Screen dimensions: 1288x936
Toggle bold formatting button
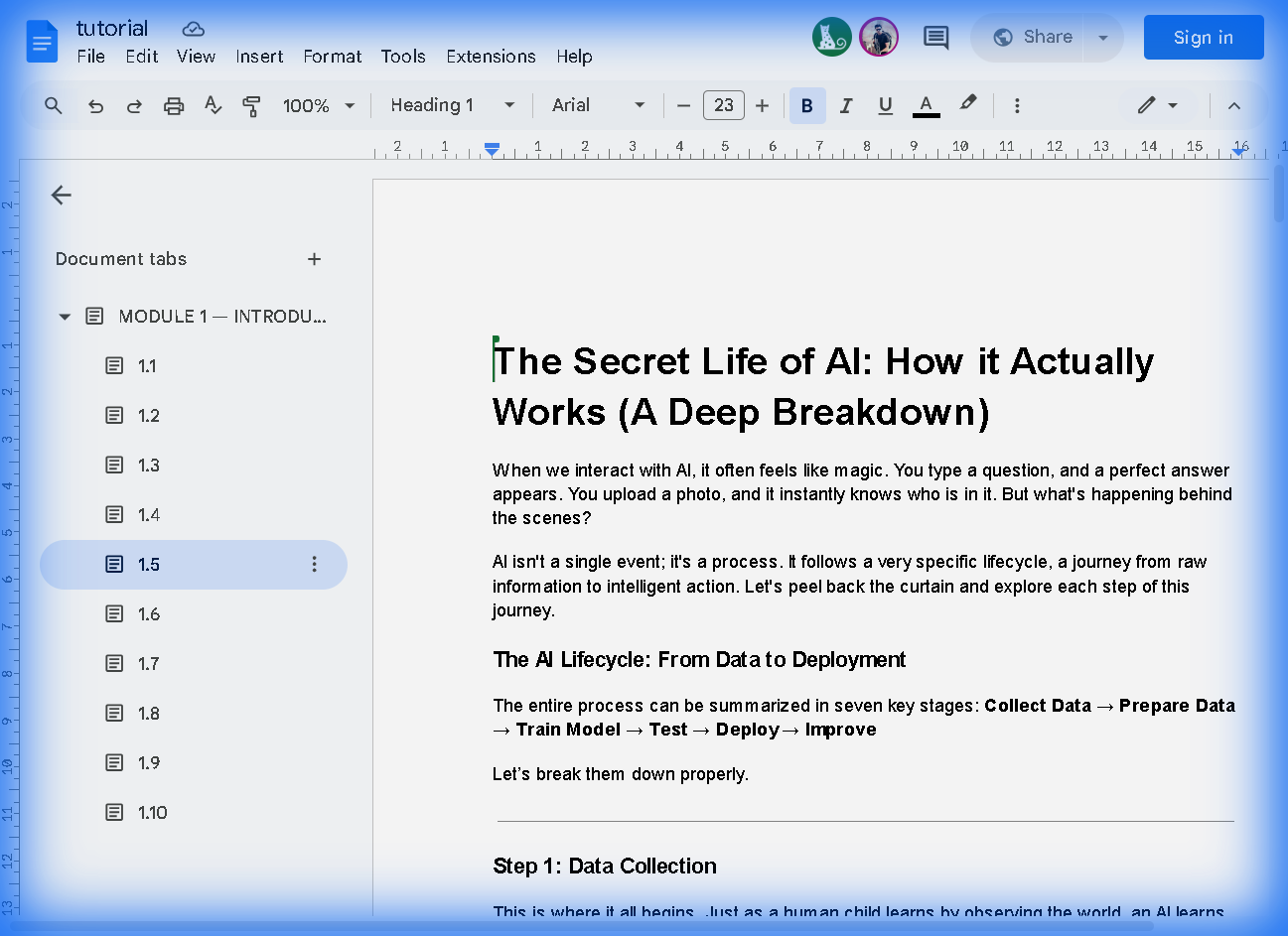(x=806, y=105)
